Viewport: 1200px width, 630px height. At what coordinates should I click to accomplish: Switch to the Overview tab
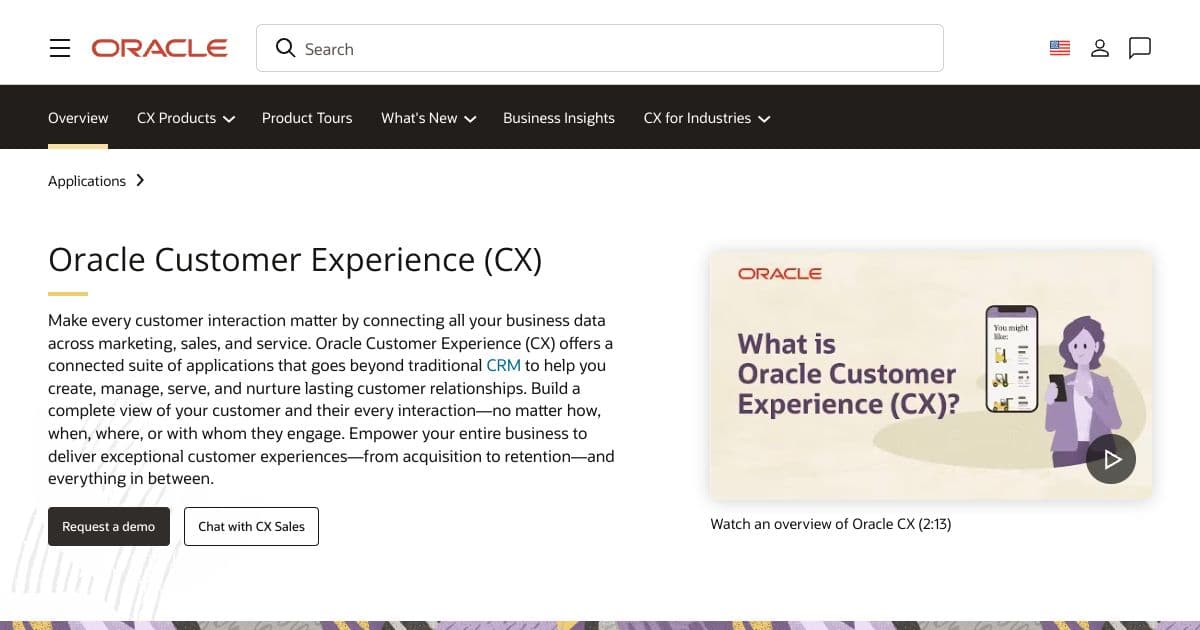(78, 118)
